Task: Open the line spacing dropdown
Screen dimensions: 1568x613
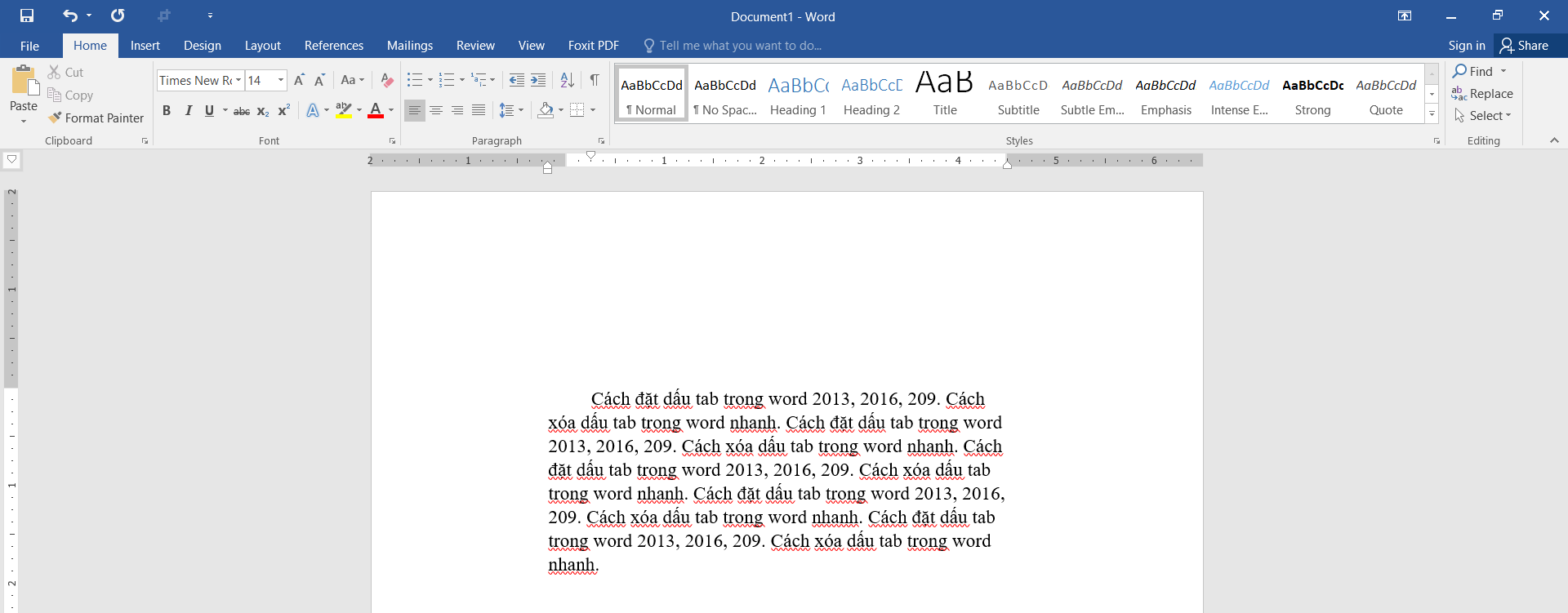Action: (511, 110)
